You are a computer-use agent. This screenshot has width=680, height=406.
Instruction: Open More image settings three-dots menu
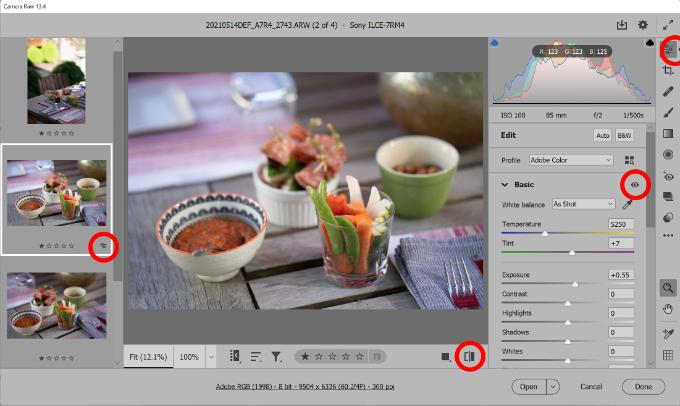(x=668, y=236)
